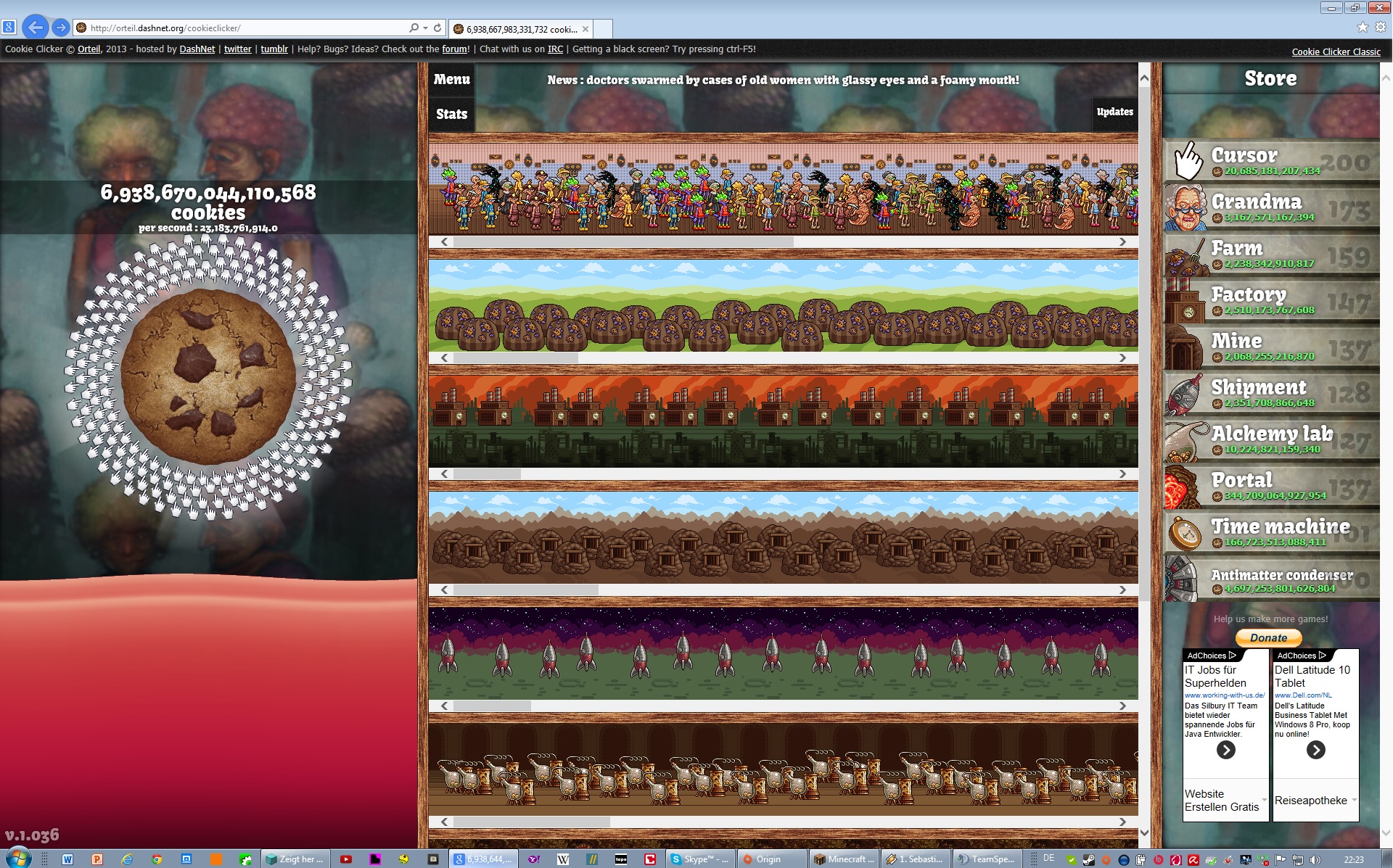Open browser tools gear menu
The width and height of the screenshot is (1393, 868).
click(x=1381, y=27)
